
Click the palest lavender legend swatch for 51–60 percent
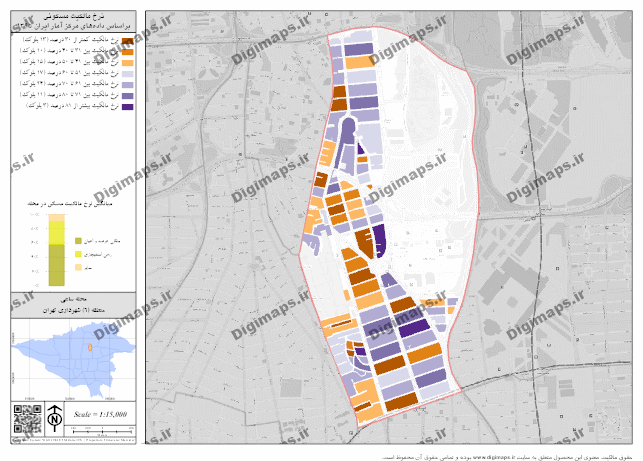click(x=128, y=74)
